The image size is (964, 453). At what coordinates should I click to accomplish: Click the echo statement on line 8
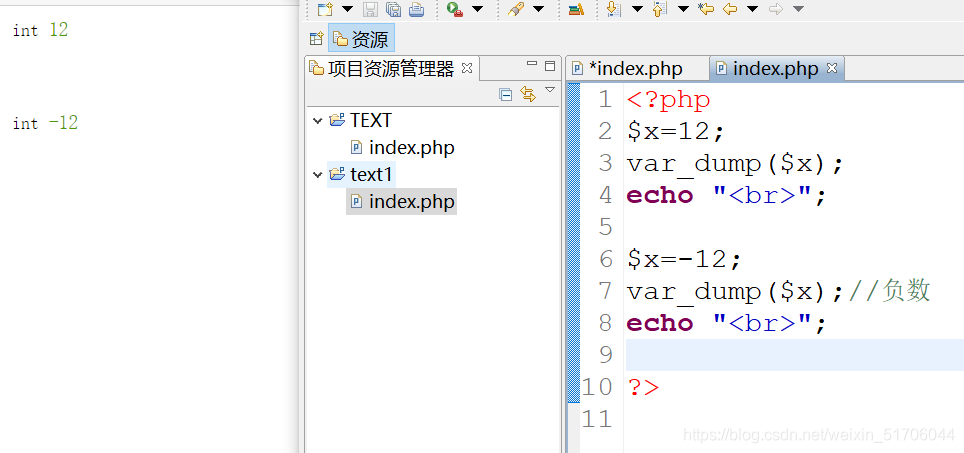[727, 323]
